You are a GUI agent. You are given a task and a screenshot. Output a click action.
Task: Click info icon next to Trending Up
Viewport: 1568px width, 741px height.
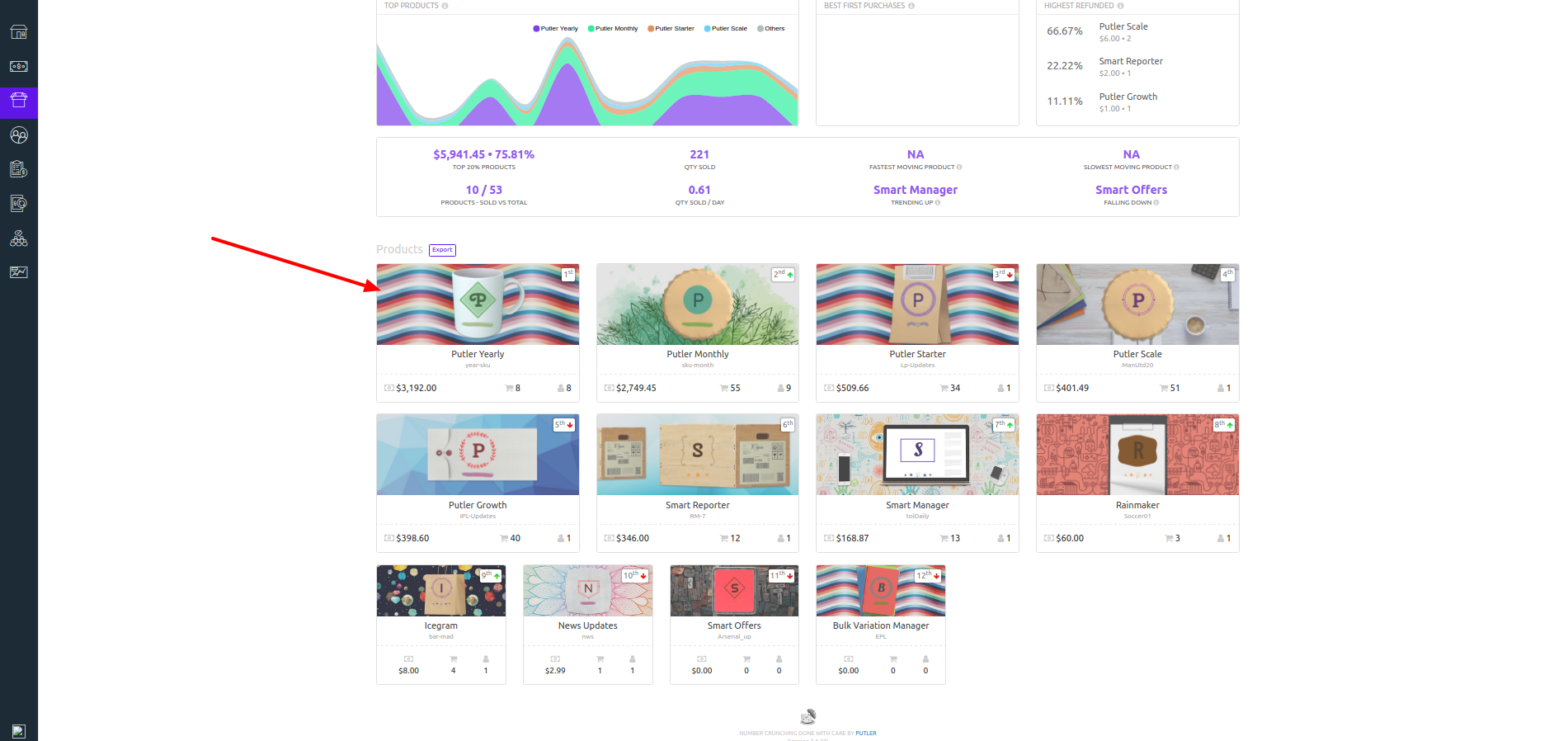coord(938,203)
